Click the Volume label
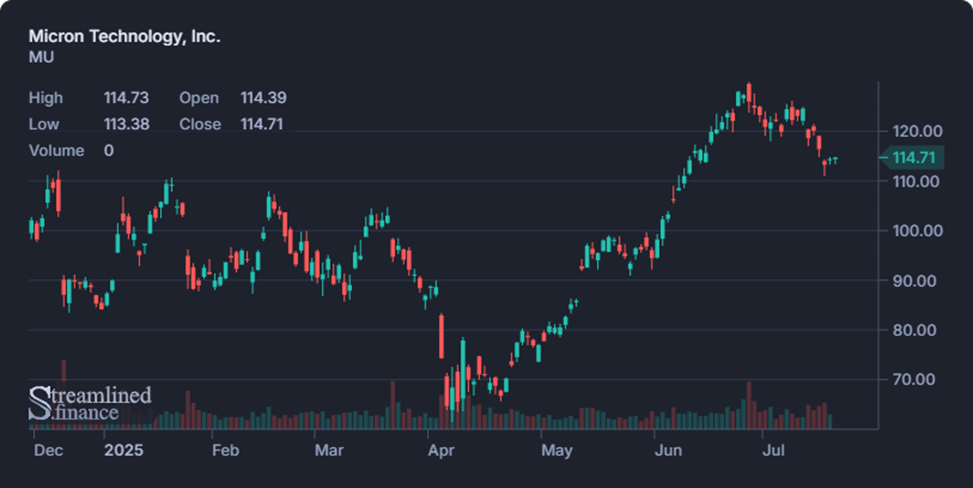Image resolution: width=973 pixels, height=488 pixels. [x=56, y=151]
